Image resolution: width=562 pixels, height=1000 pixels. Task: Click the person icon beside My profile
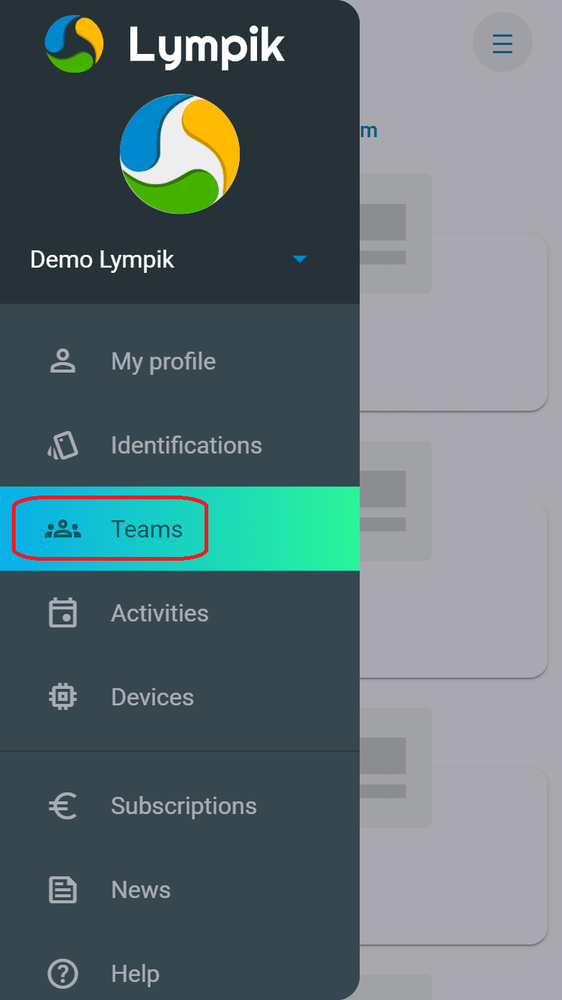[63, 361]
